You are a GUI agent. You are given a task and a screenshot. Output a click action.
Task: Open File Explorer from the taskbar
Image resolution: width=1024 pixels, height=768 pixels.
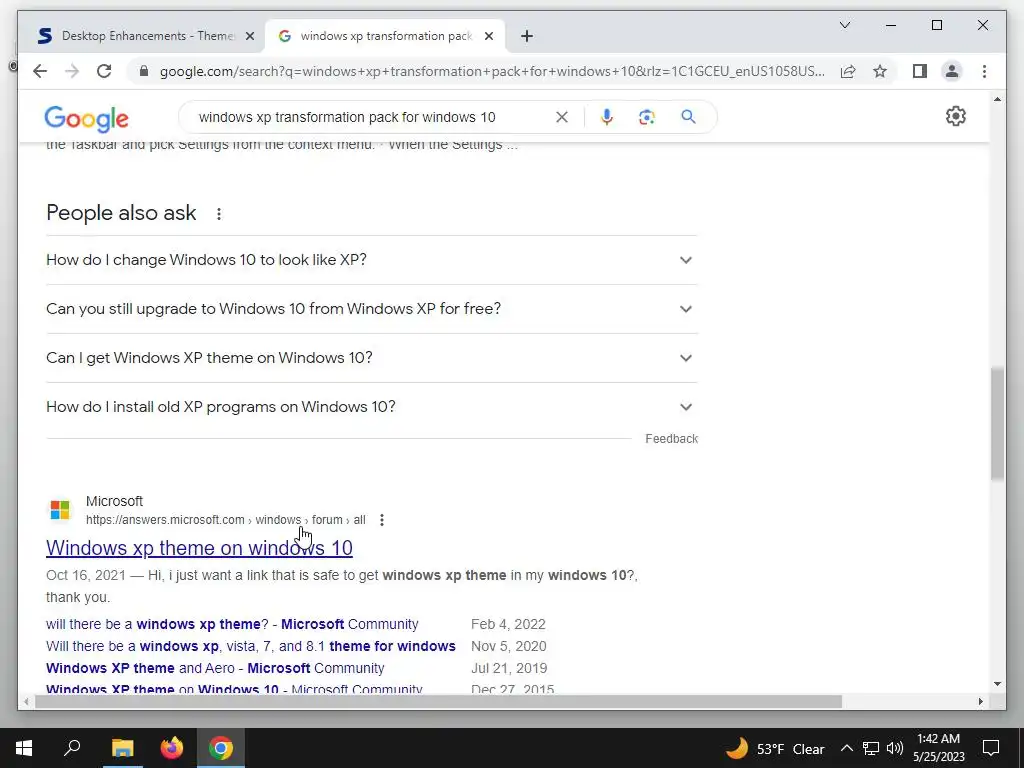pos(122,748)
